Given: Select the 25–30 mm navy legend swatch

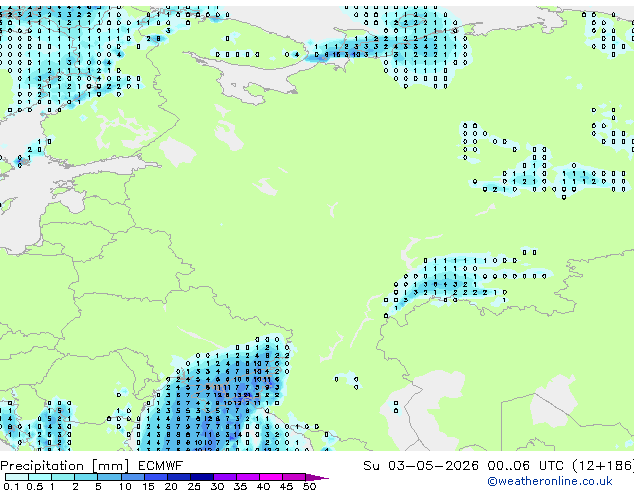Looking at the screenshot, I should tap(202, 477).
